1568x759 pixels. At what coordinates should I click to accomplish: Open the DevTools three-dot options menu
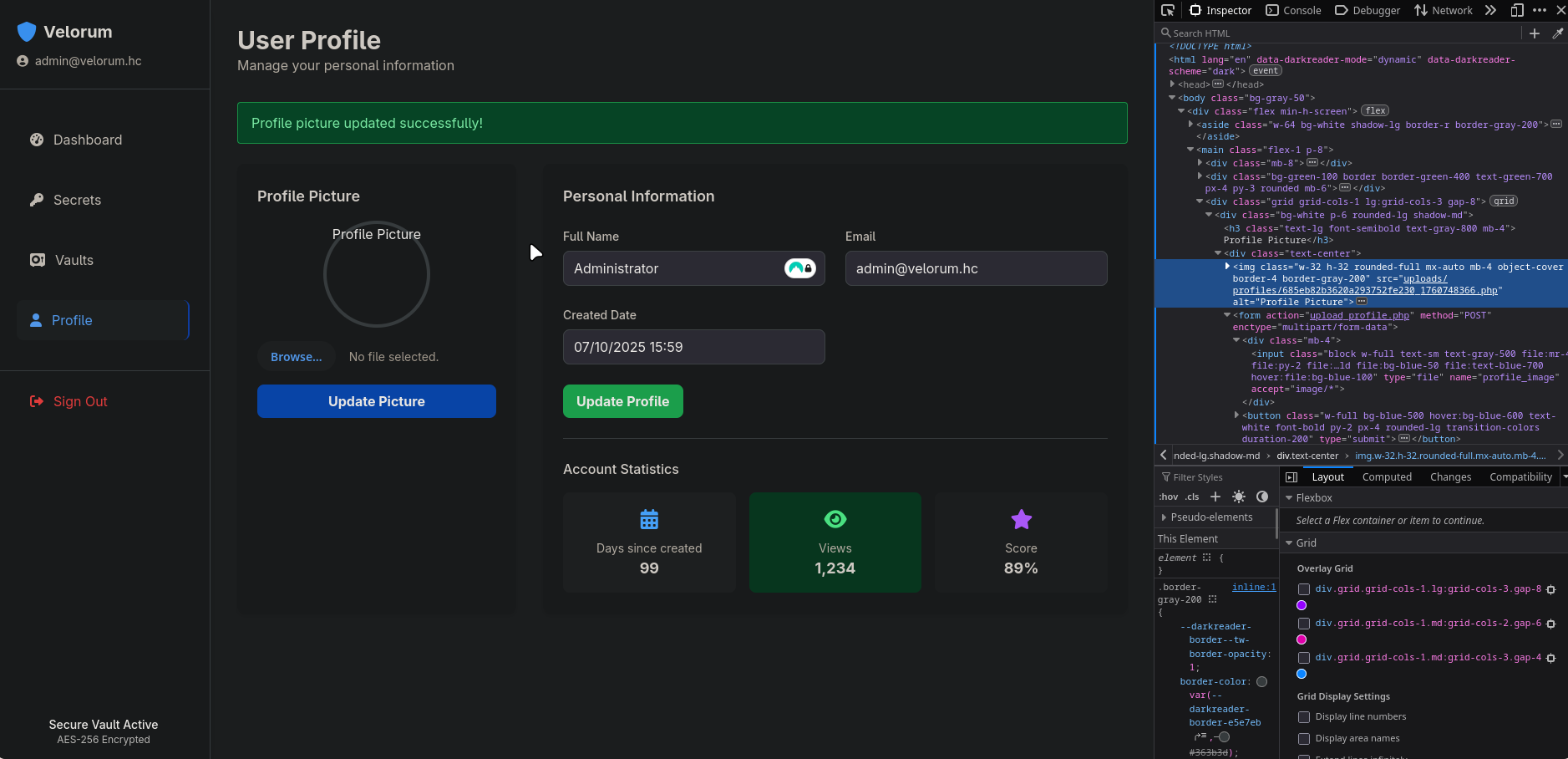coord(1540,10)
